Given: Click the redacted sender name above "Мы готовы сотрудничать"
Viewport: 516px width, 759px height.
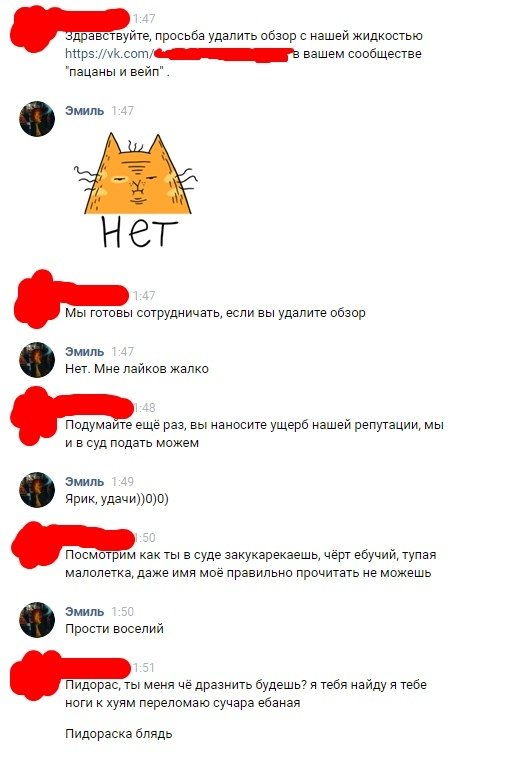Looking at the screenshot, I should 73,295.
